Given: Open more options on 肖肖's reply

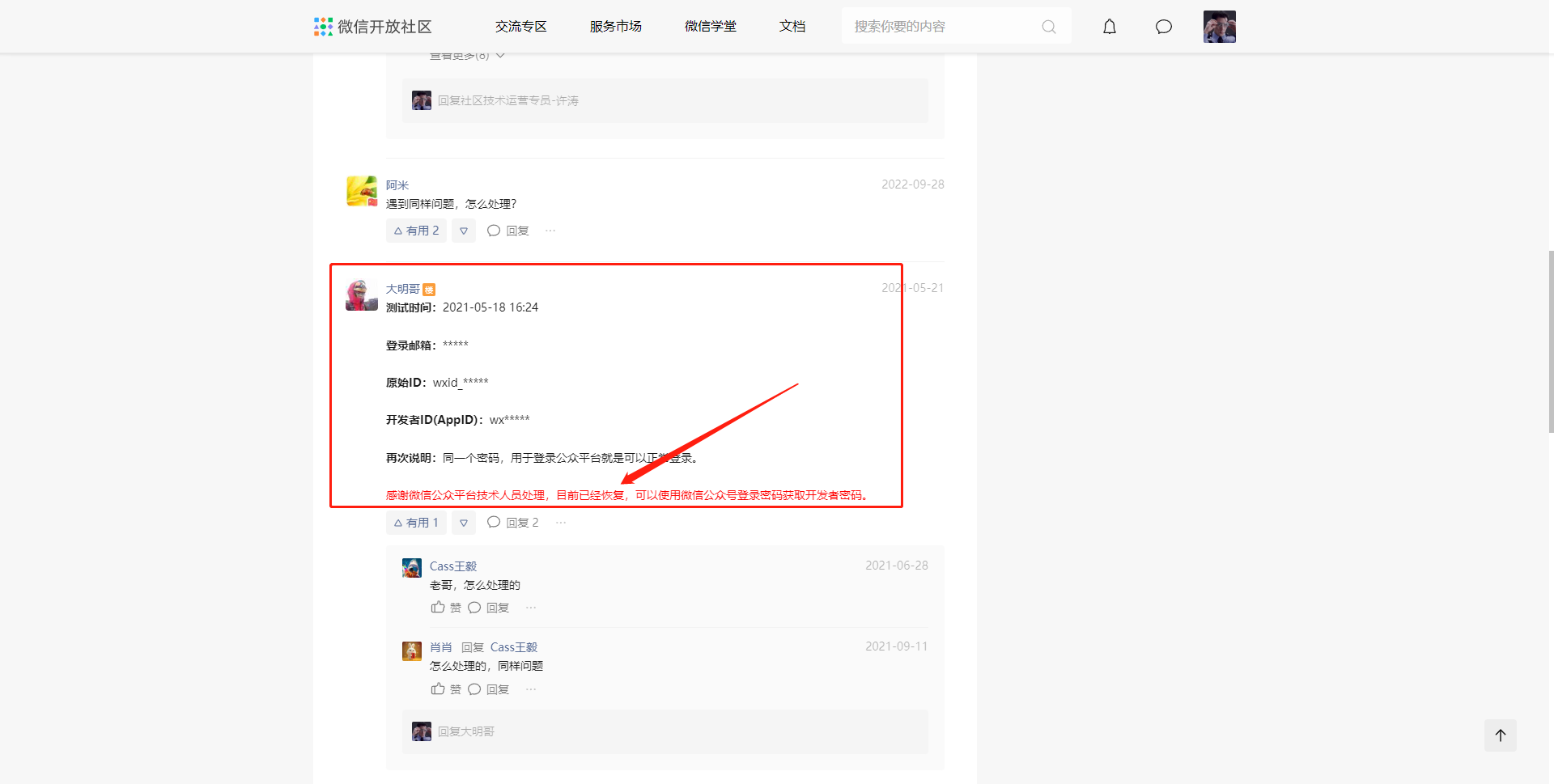Looking at the screenshot, I should pyautogui.click(x=531, y=689).
